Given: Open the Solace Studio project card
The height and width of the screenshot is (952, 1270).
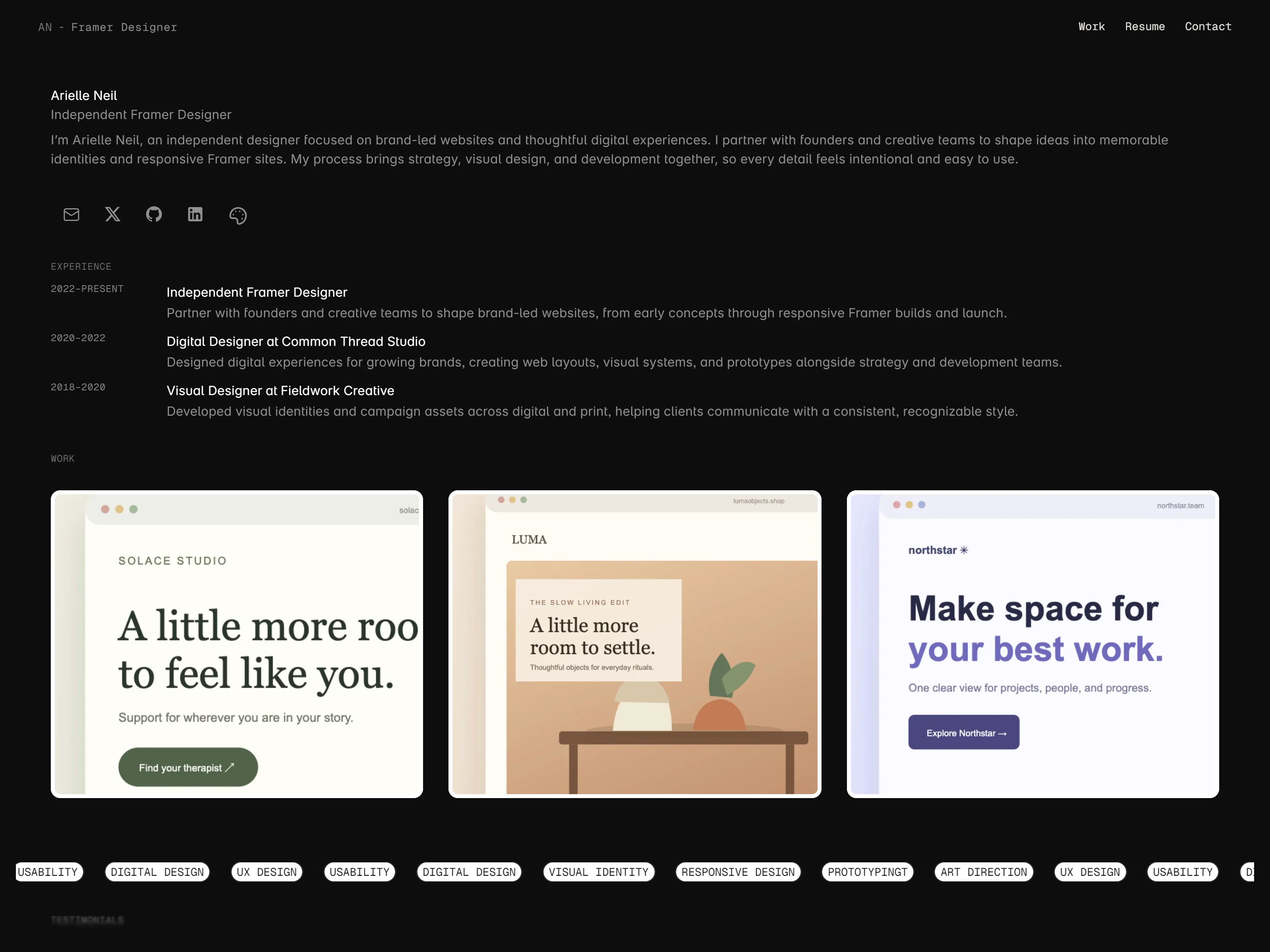Looking at the screenshot, I should click(x=237, y=644).
